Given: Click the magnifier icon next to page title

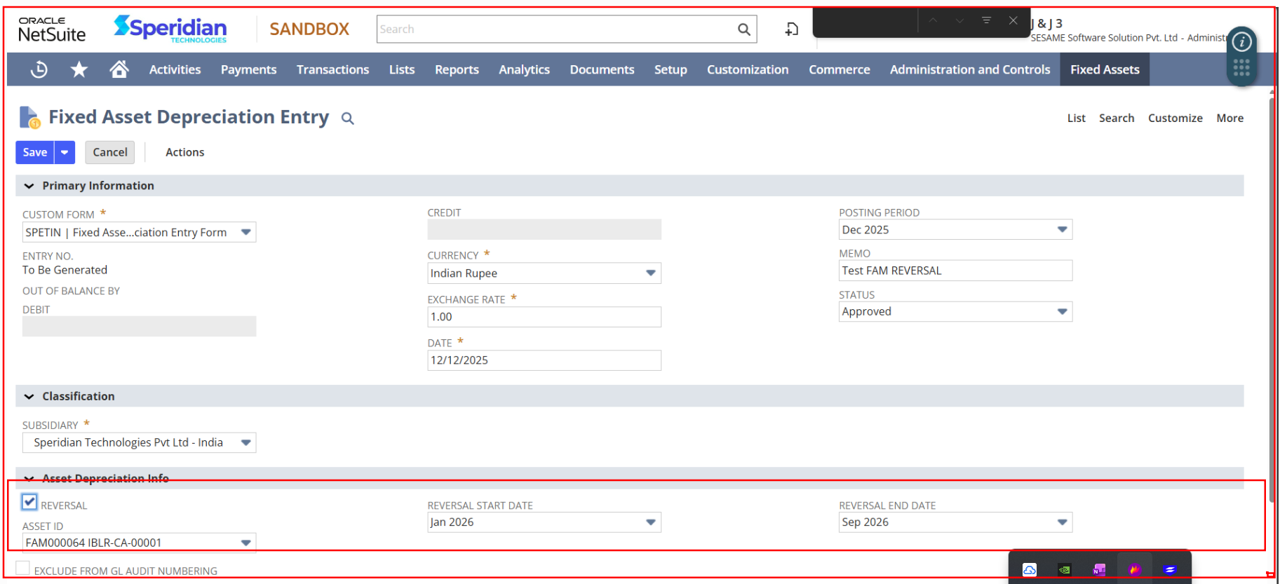Looking at the screenshot, I should pyautogui.click(x=348, y=119).
